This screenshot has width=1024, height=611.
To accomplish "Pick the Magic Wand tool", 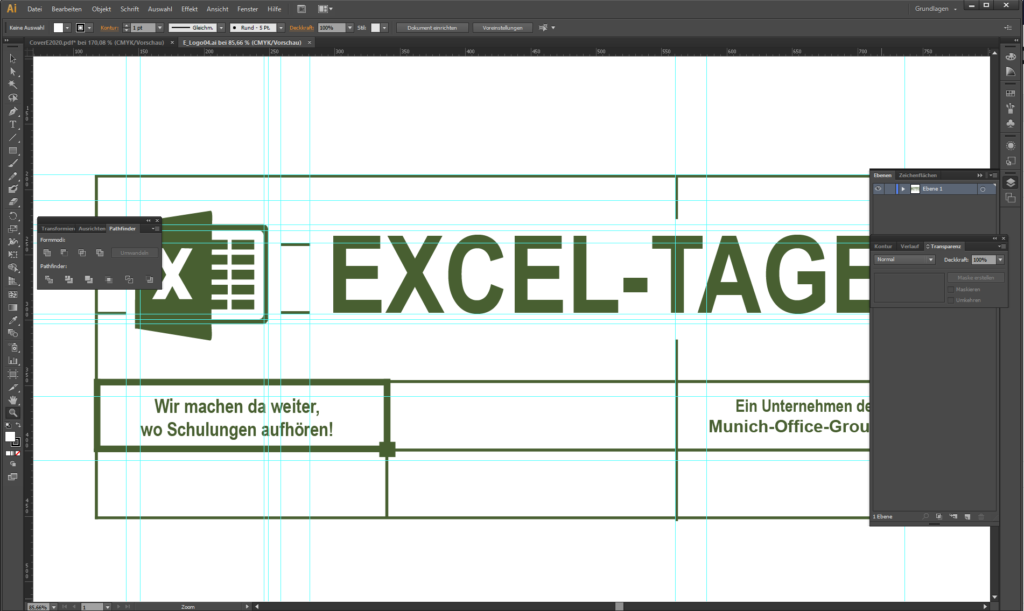I will pyautogui.click(x=13, y=85).
